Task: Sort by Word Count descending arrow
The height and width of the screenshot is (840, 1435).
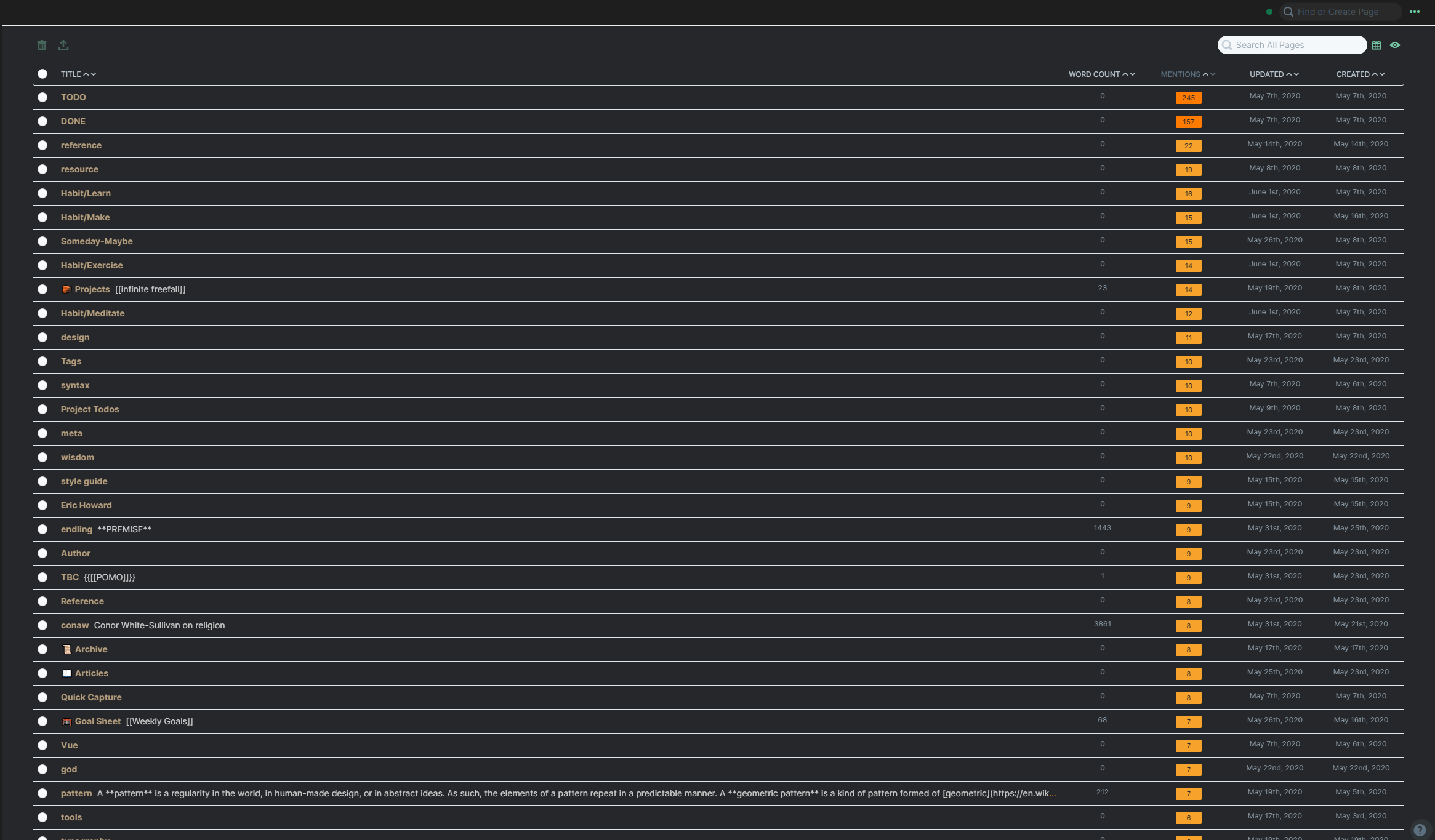Action: [1133, 74]
